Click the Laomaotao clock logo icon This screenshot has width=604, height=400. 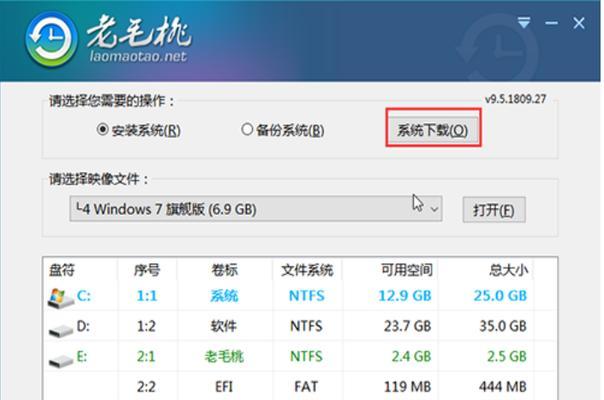click(x=50, y=40)
